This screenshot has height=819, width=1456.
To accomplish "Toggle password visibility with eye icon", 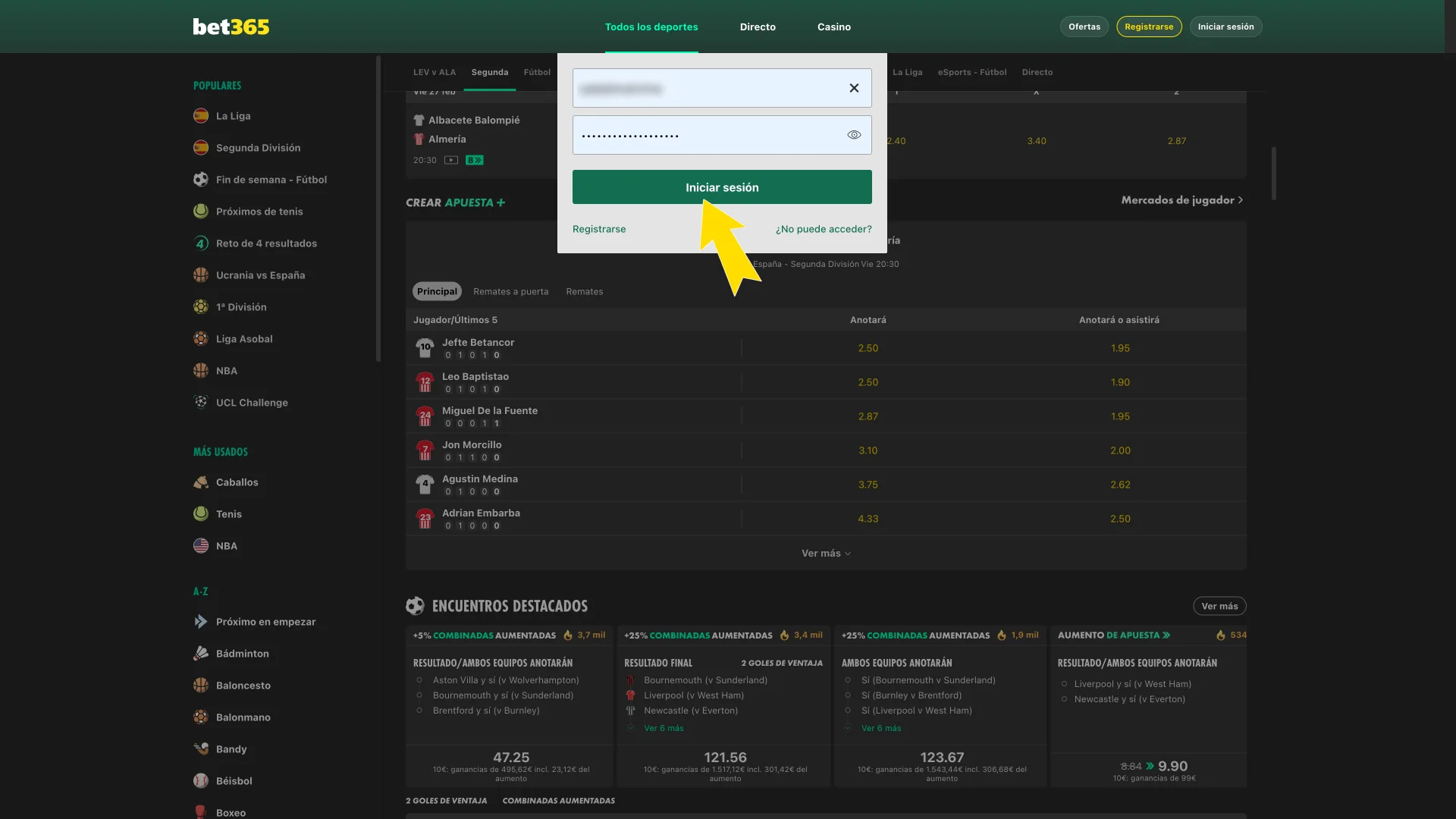I will [x=854, y=134].
